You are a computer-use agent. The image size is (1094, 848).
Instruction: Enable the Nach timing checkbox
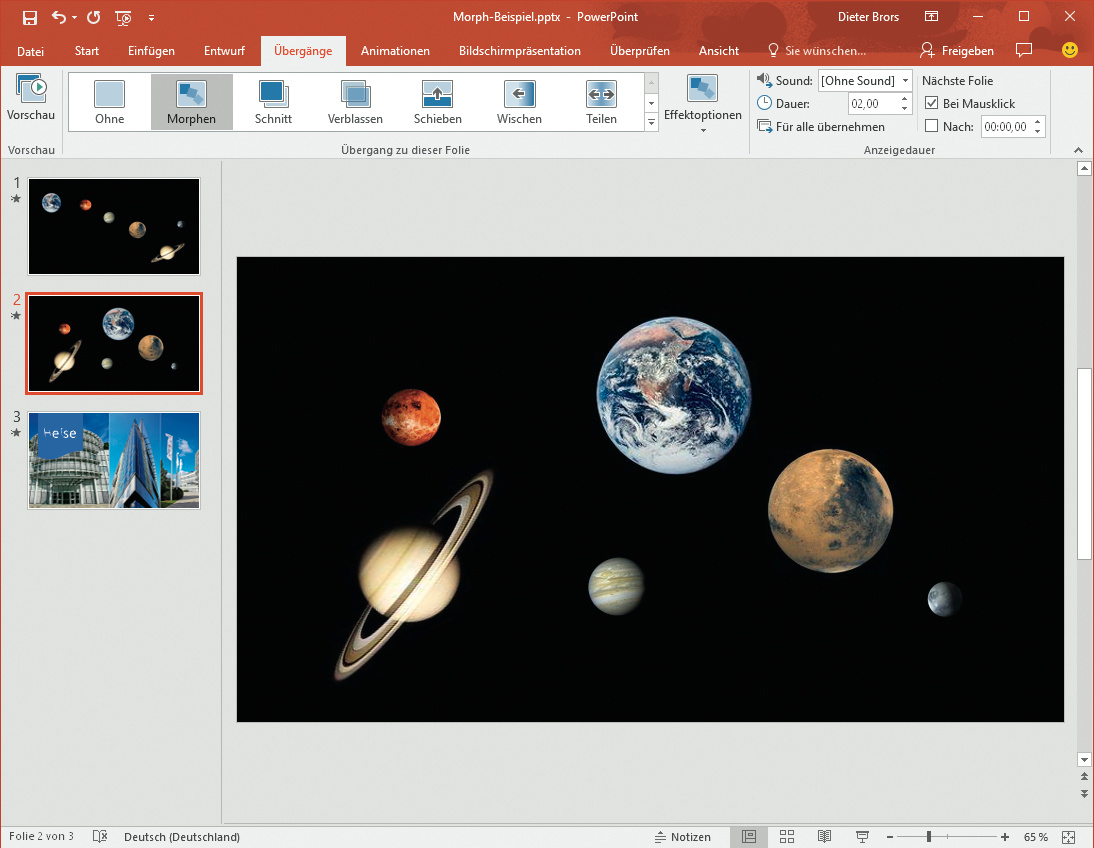(x=932, y=126)
